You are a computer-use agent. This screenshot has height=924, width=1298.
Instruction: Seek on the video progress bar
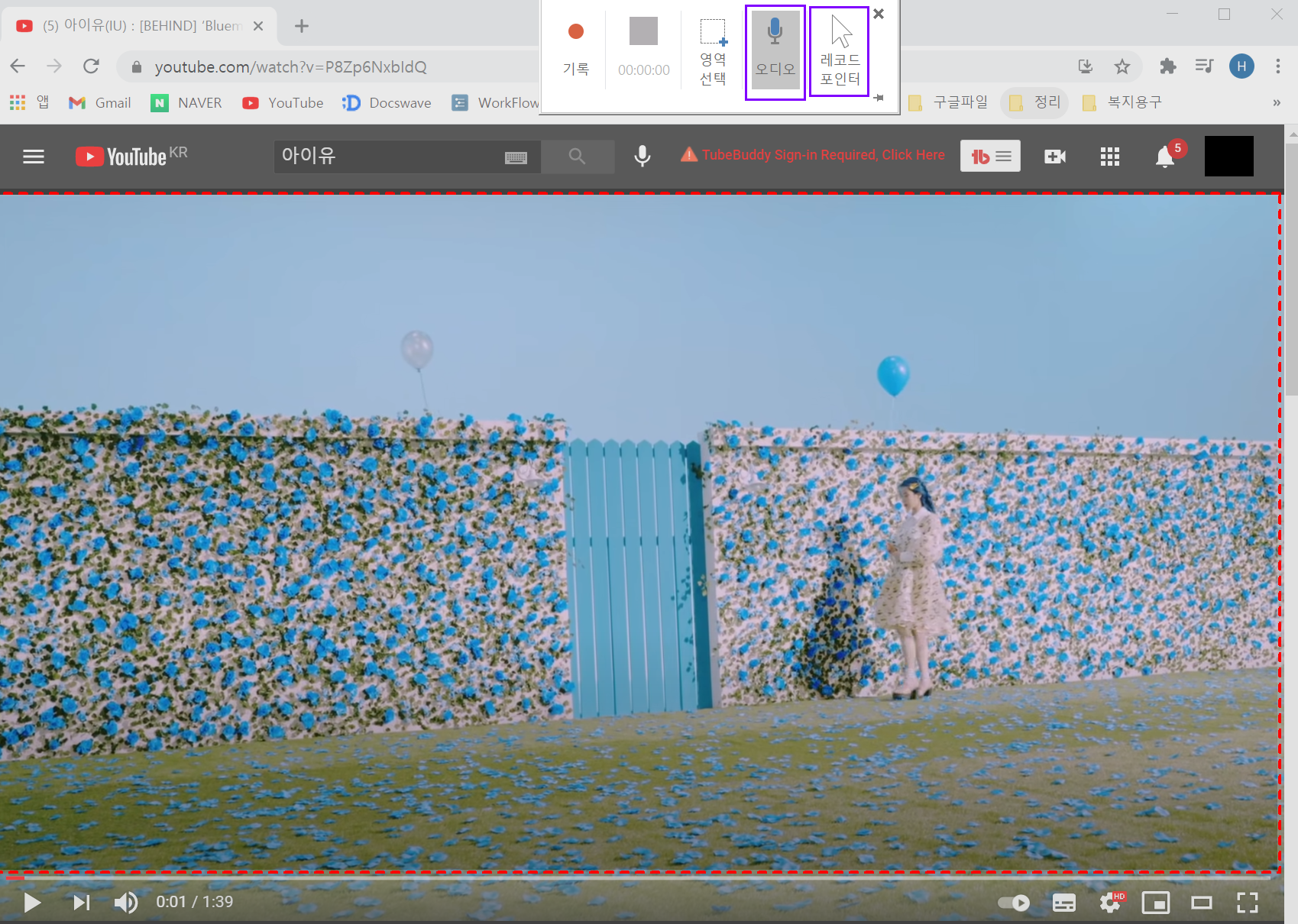click(638, 878)
